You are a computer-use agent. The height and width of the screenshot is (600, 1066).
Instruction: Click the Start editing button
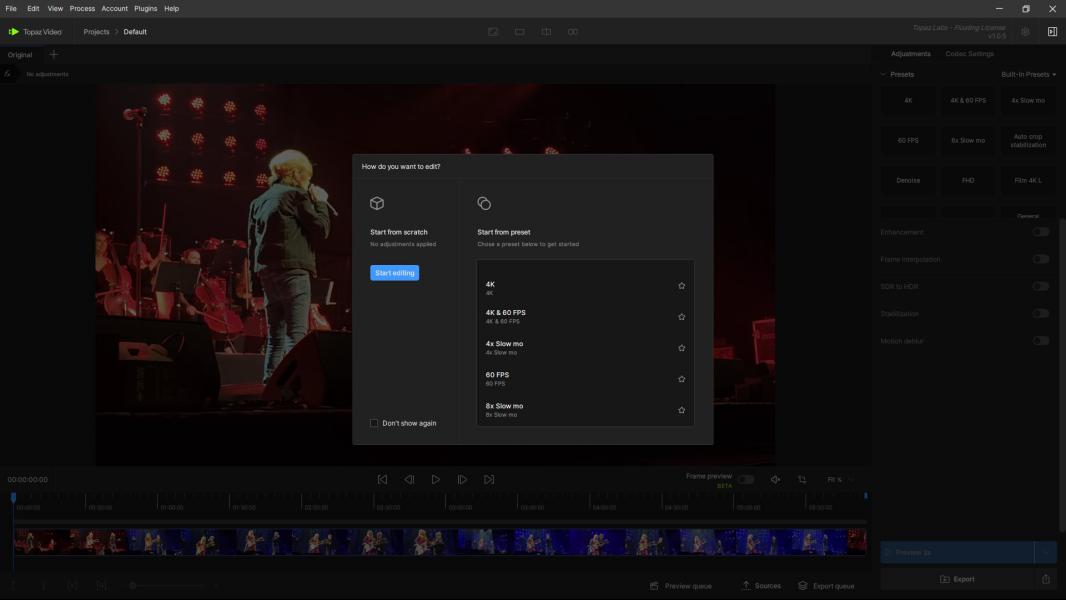tap(394, 273)
